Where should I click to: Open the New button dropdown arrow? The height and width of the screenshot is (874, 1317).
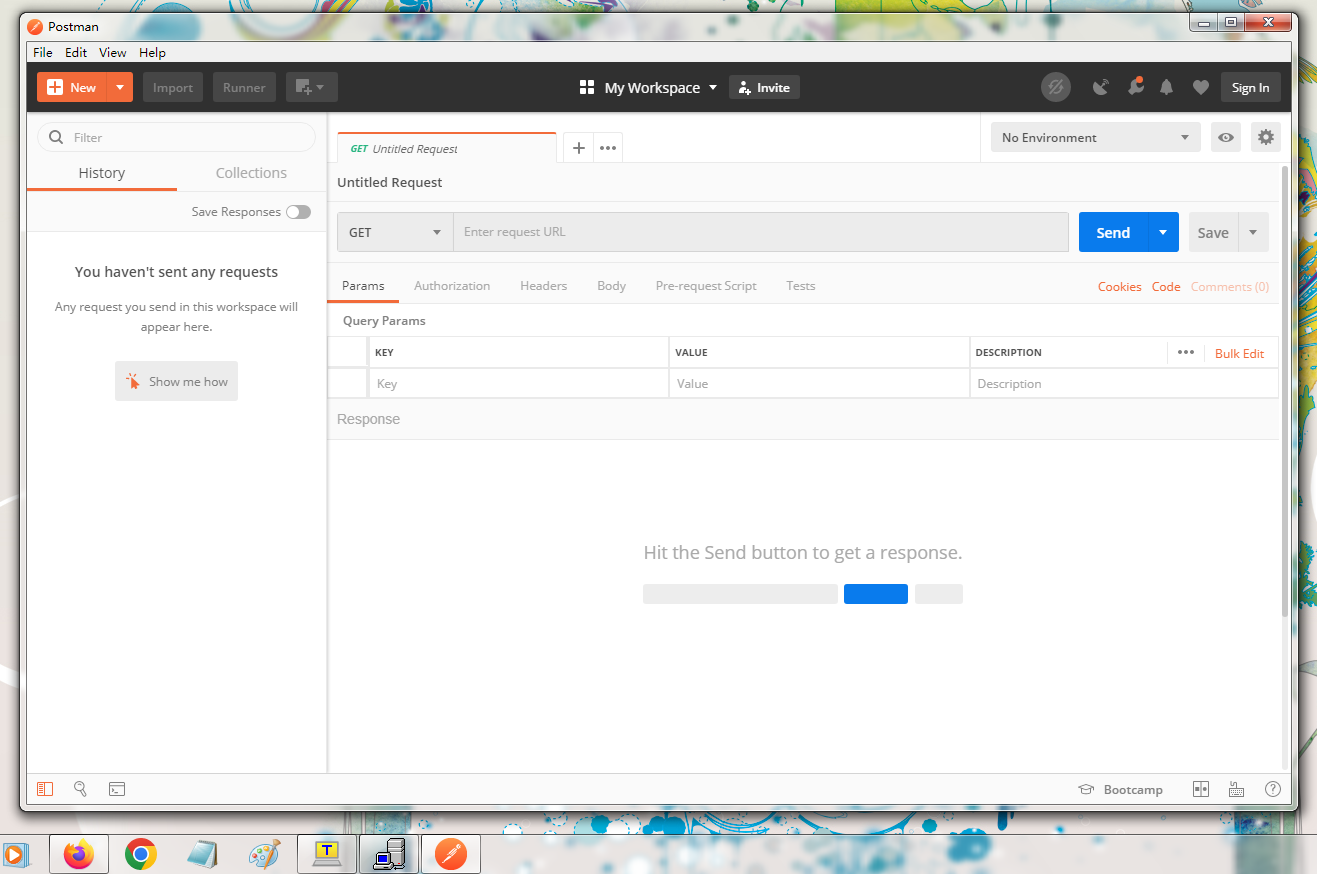(120, 88)
